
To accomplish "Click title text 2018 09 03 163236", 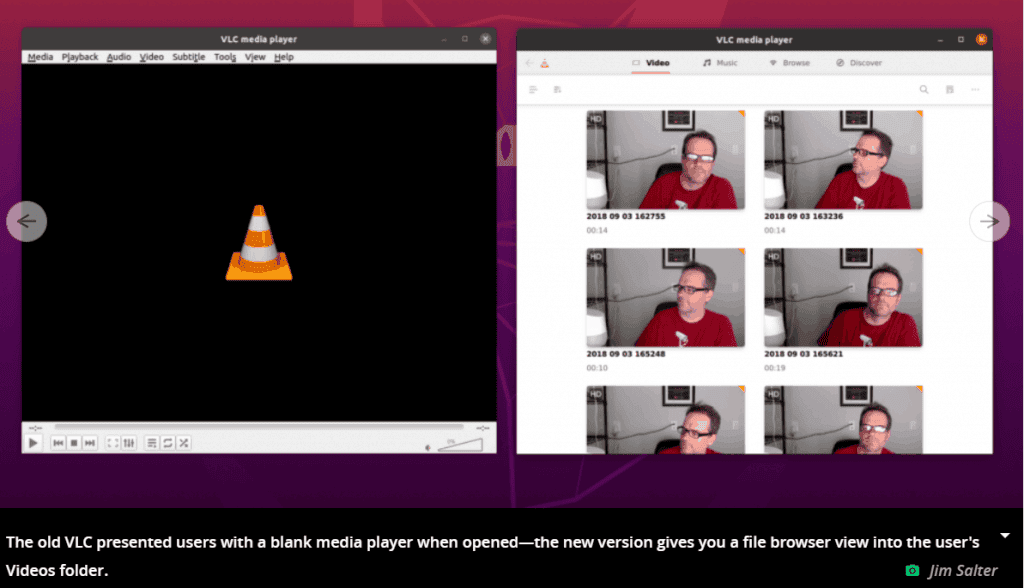I will click(x=803, y=216).
